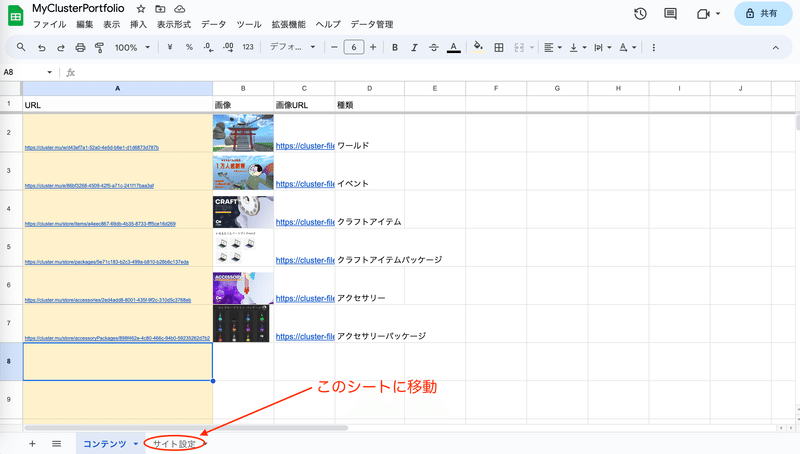Viewport: 800px width, 454px height.
Task: Open version history
Action: click(640, 14)
